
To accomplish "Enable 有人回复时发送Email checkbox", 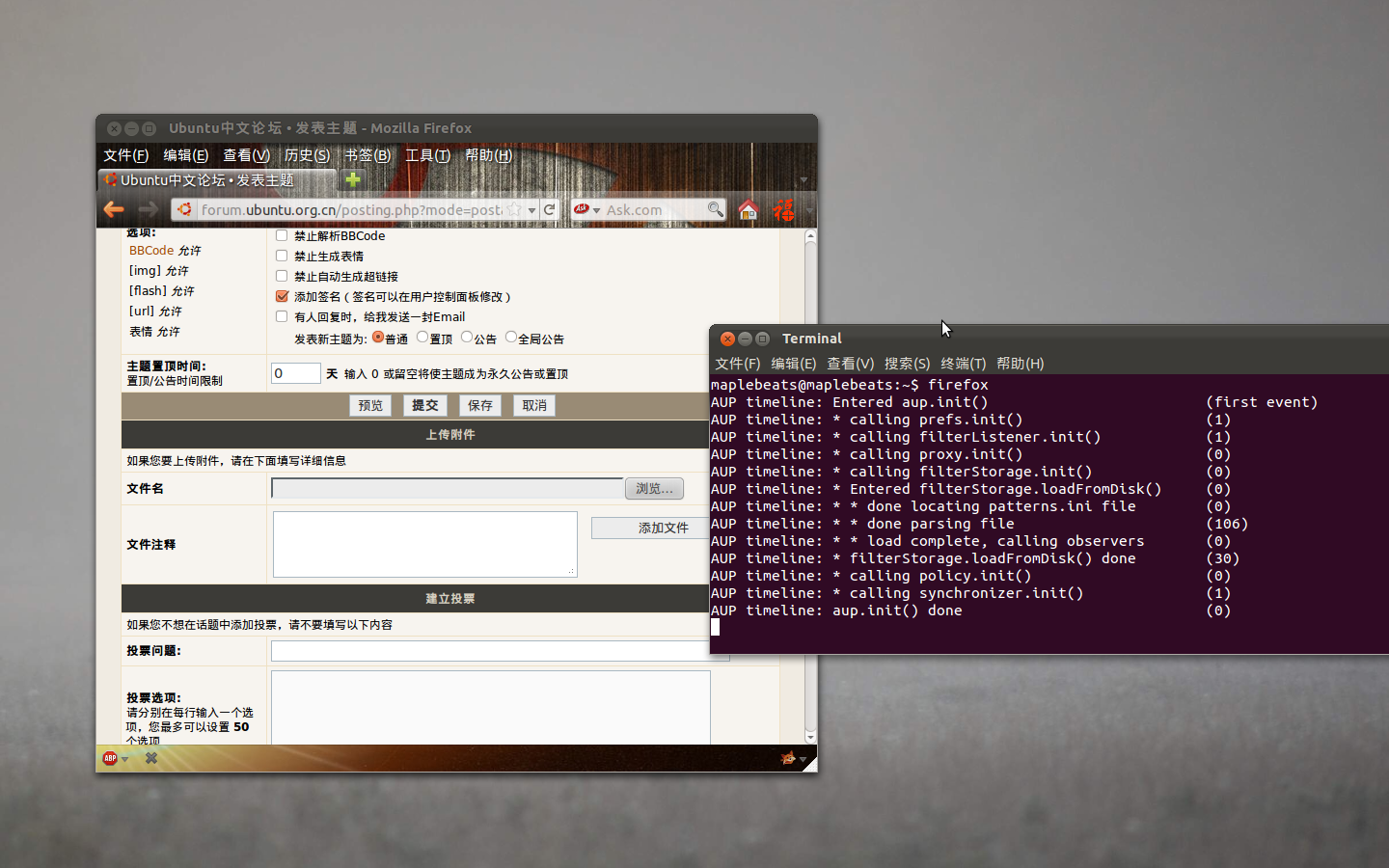I will (x=282, y=316).
